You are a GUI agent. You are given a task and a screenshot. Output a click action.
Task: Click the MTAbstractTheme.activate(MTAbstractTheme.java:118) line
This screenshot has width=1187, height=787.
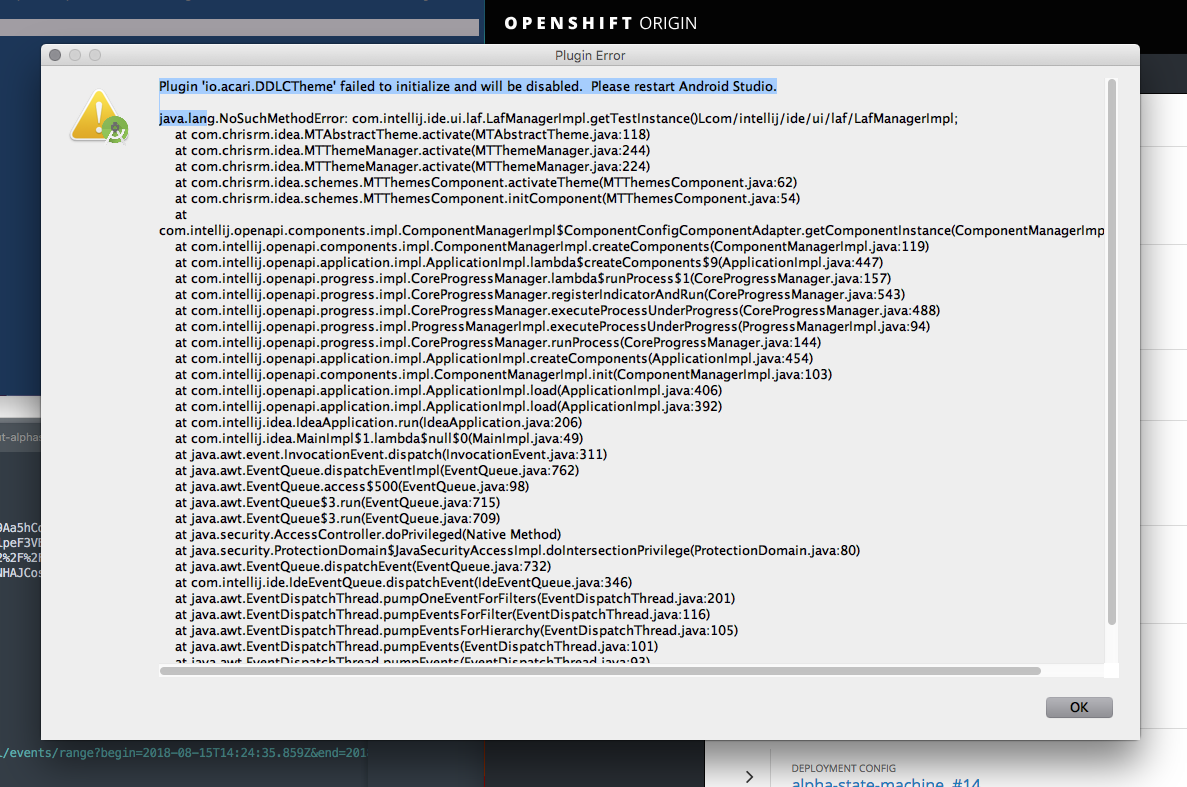tap(413, 134)
